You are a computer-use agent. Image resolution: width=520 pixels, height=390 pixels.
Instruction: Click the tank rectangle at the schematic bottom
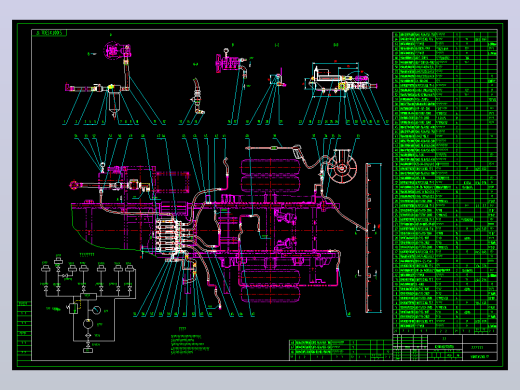coord(88,350)
